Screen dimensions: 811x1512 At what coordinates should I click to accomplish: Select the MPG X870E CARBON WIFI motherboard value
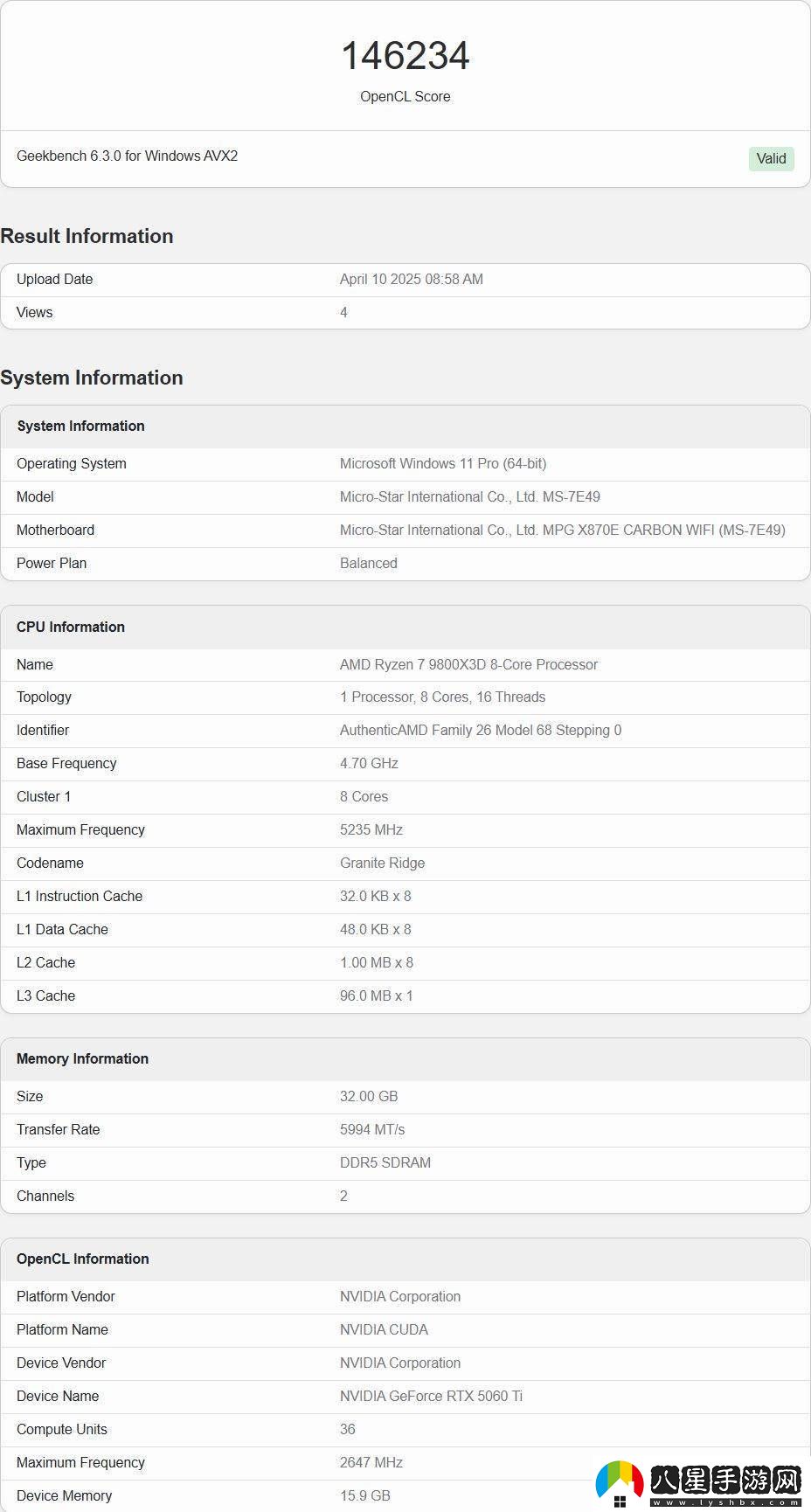coord(562,530)
